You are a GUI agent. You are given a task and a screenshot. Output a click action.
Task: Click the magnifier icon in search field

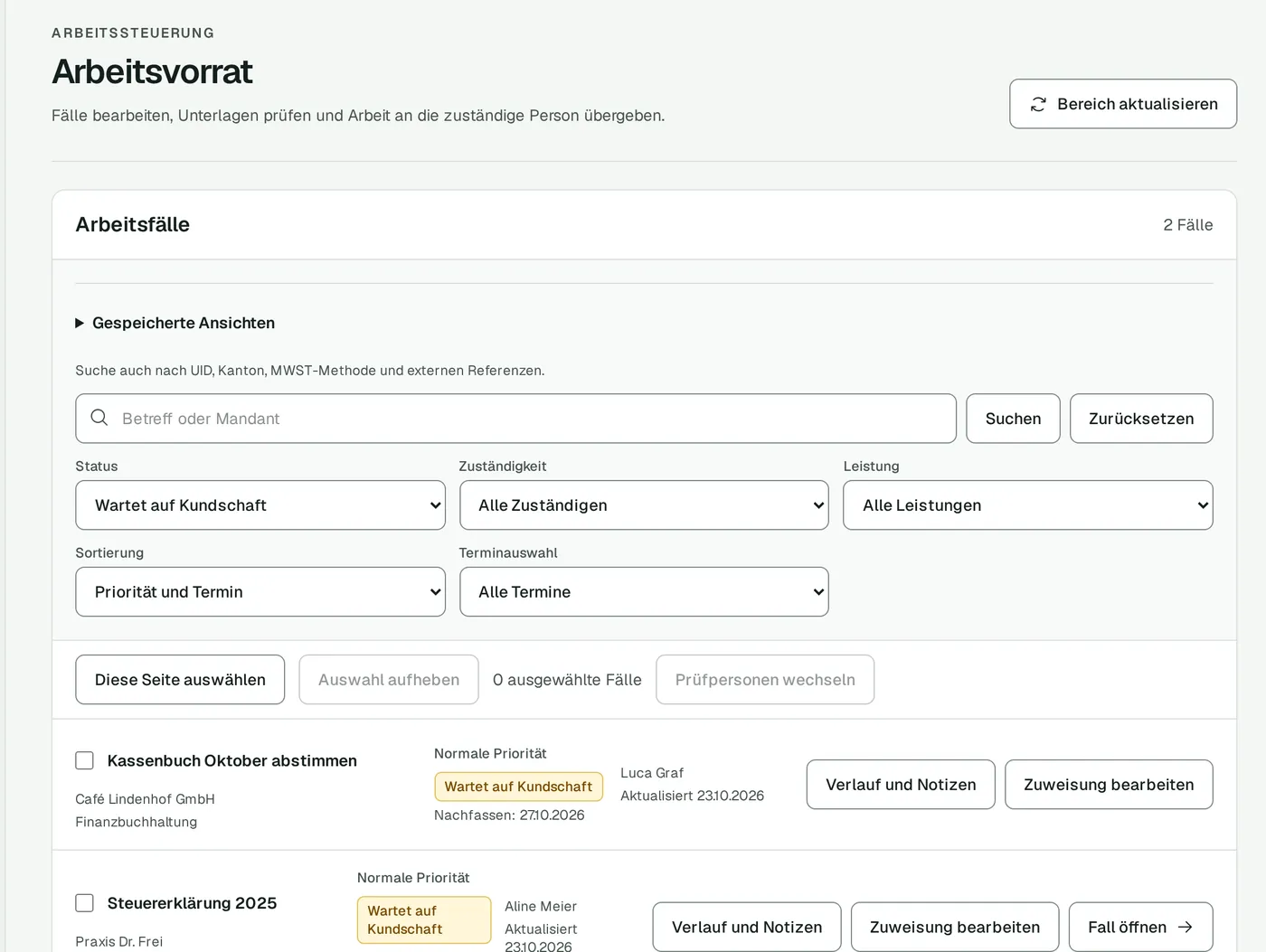click(x=99, y=418)
